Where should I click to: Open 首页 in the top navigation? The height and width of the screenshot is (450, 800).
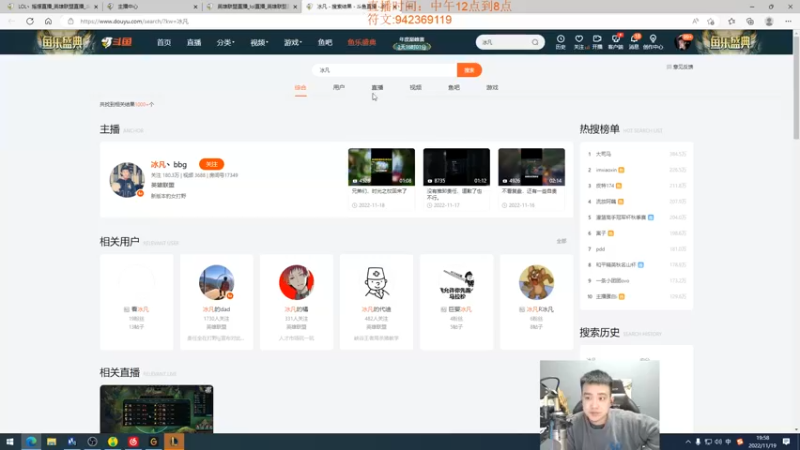(x=164, y=43)
